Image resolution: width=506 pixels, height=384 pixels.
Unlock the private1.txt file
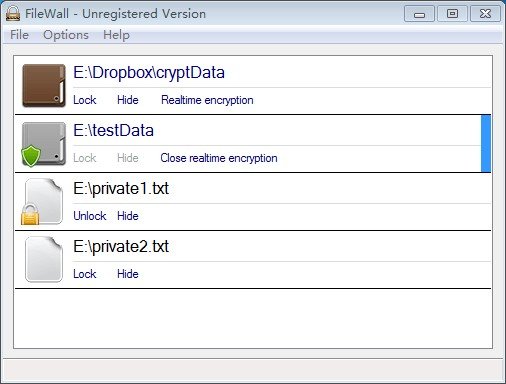coord(90,216)
